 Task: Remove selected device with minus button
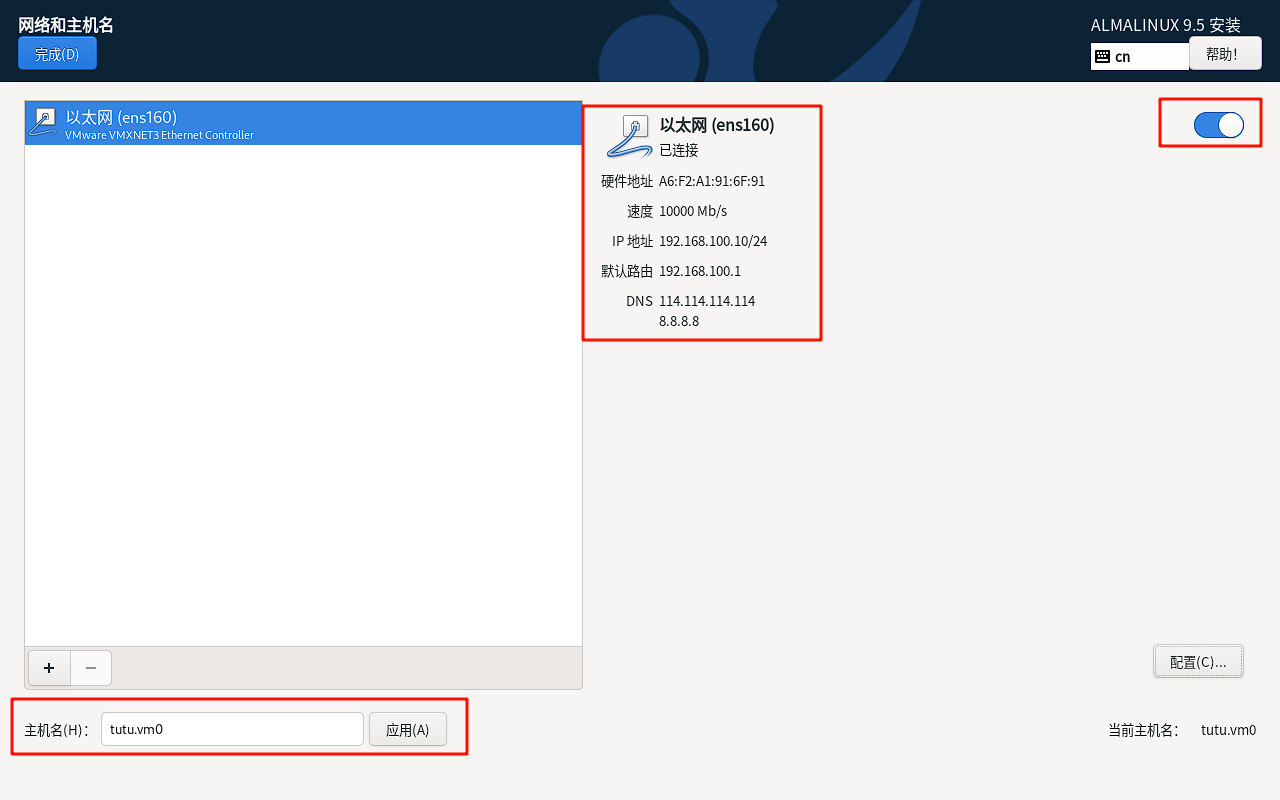(x=91, y=668)
